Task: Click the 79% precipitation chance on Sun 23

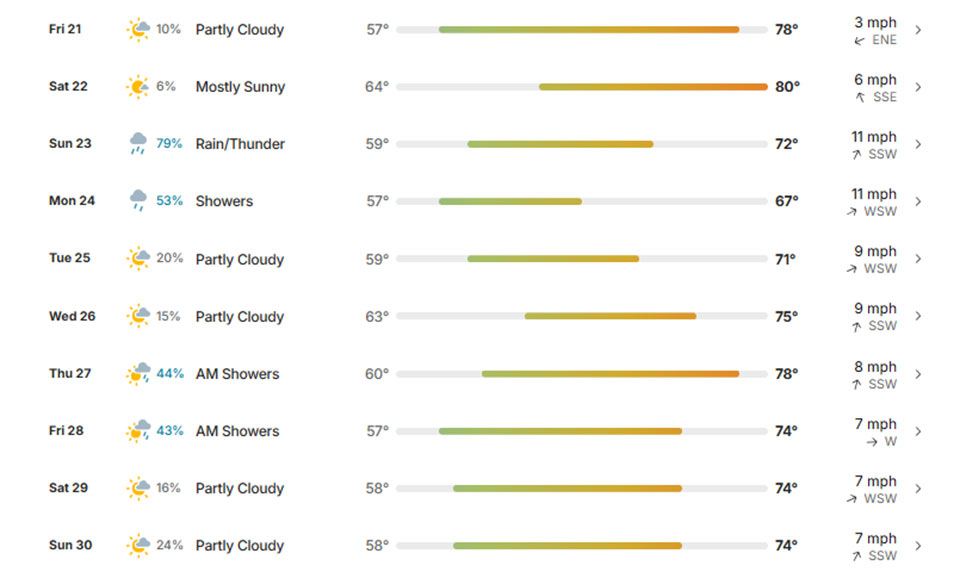Action: 169,143
